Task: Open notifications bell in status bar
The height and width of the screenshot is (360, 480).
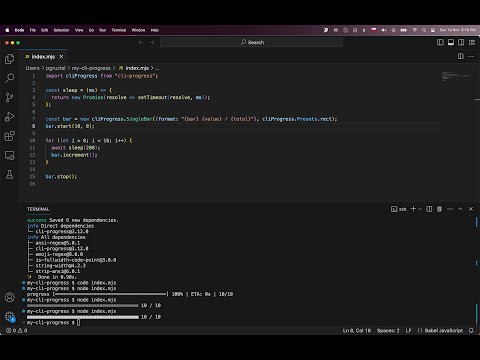Action: pos(471,331)
